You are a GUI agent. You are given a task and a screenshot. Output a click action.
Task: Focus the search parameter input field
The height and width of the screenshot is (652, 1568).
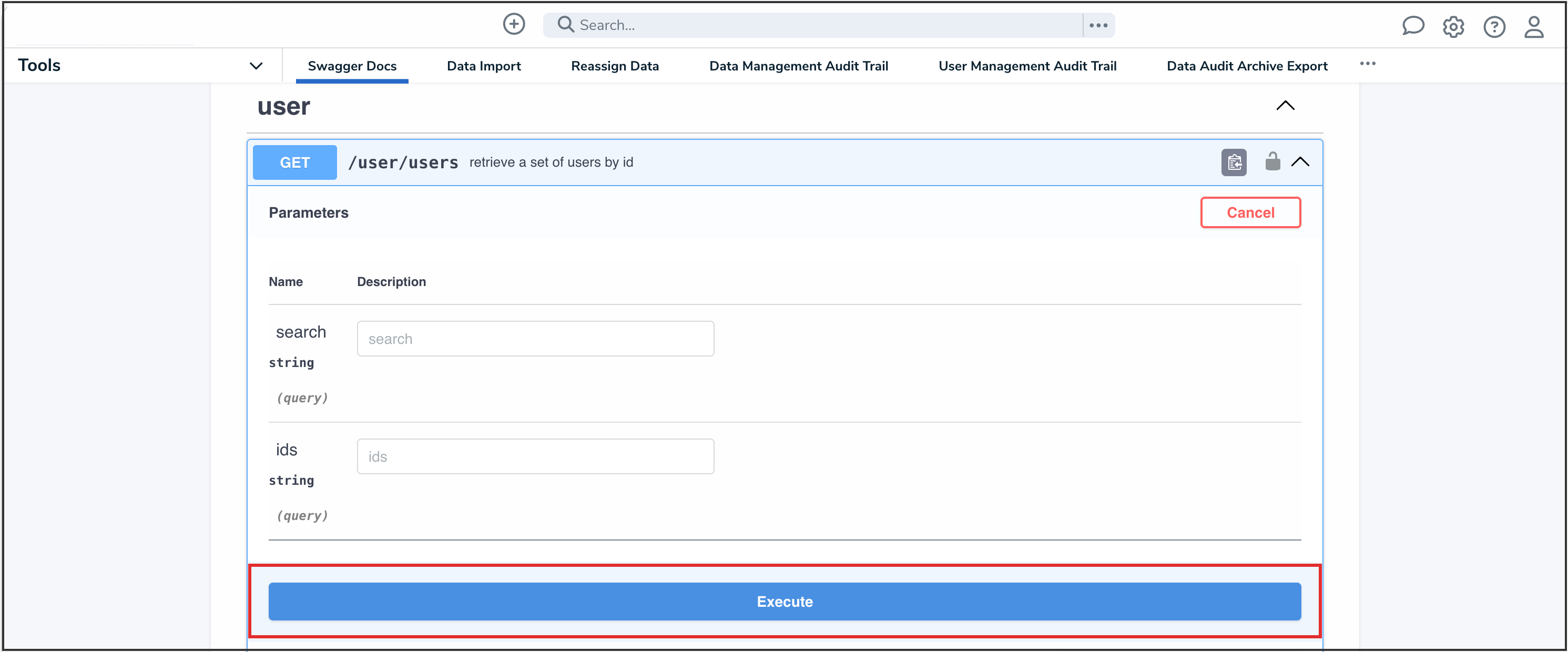coord(535,339)
